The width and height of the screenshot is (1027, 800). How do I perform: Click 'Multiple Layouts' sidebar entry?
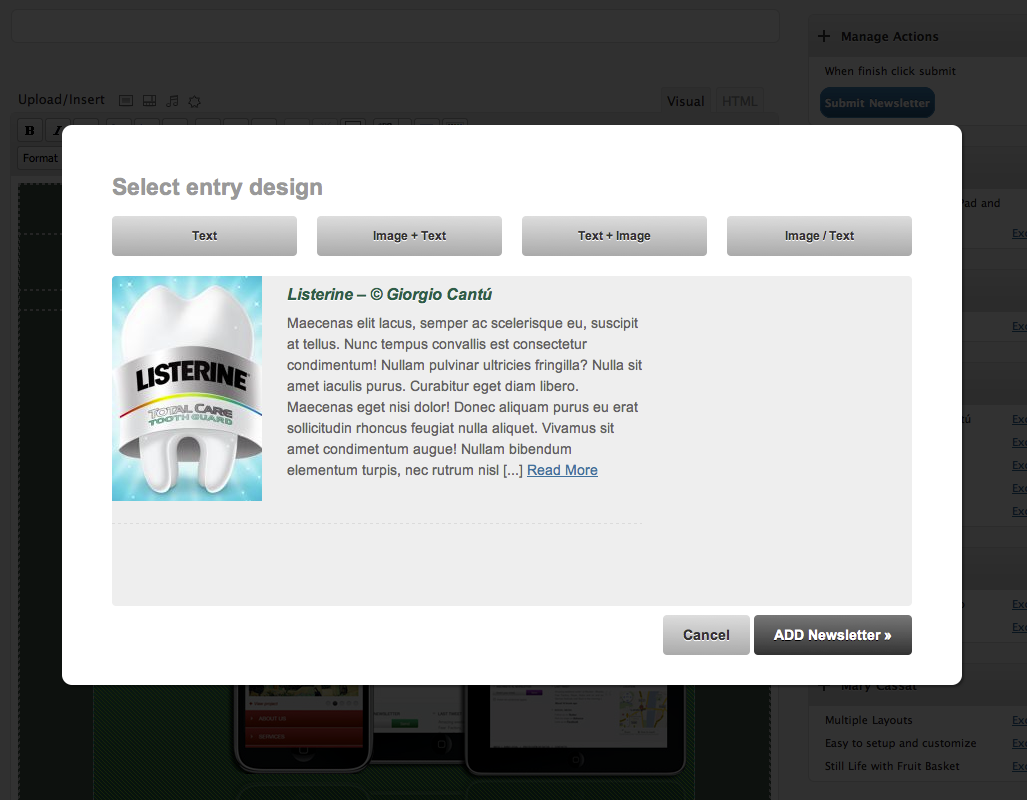(868, 720)
